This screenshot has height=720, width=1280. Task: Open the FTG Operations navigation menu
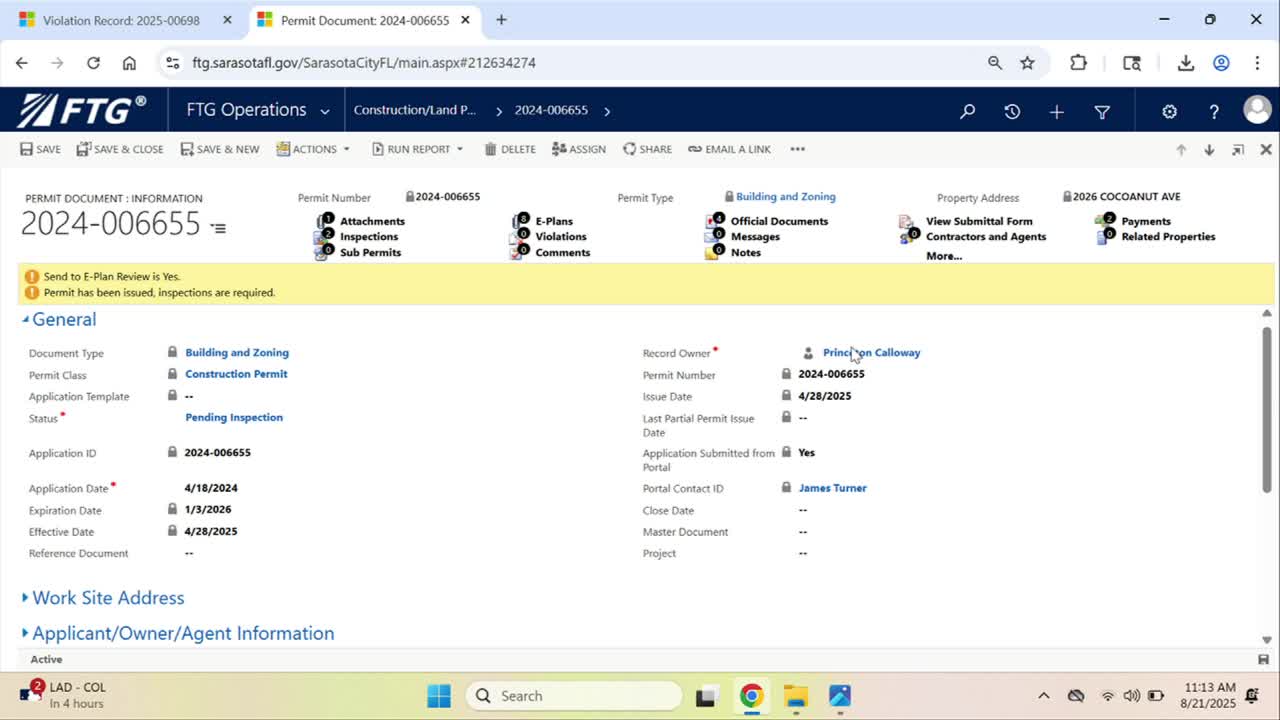[x=257, y=110]
